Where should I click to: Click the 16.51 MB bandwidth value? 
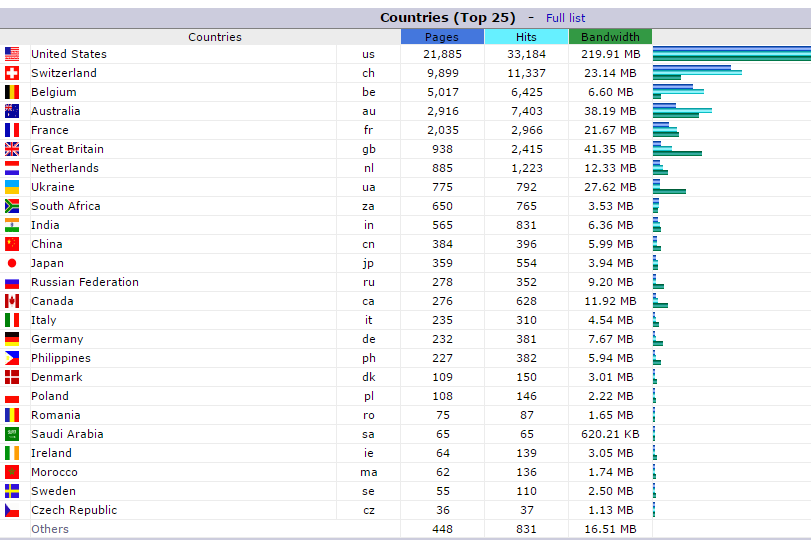(x=610, y=529)
